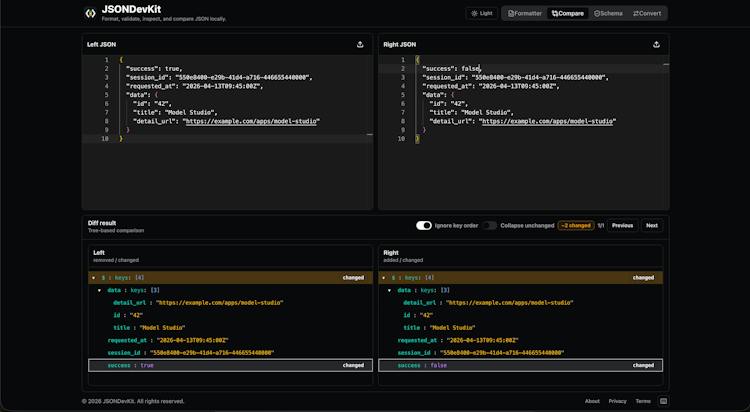This screenshot has width=750, height=412.
Task: Switch to the Compare tab
Action: pos(568,13)
